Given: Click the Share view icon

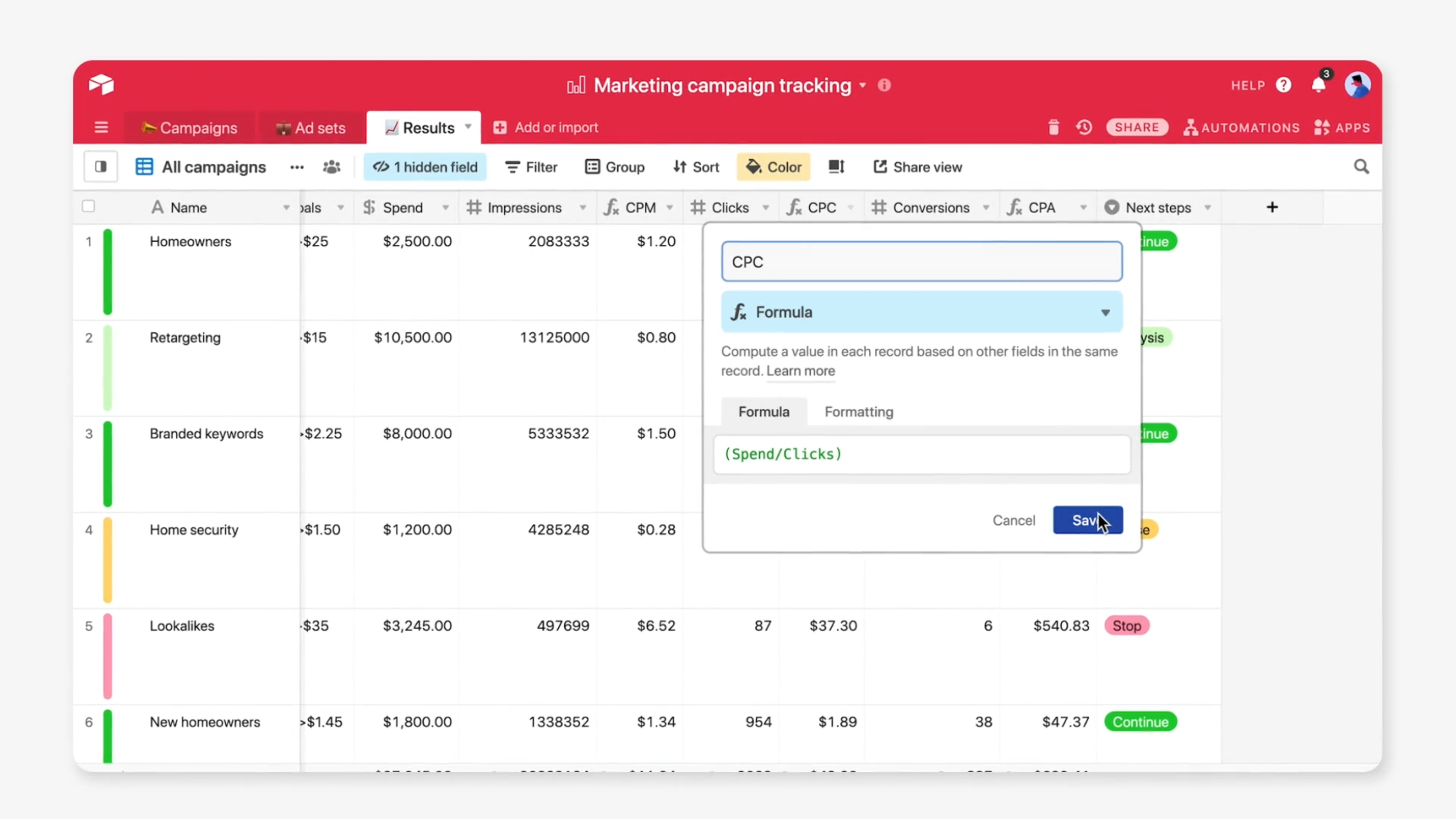Looking at the screenshot, I should coord(878,167).
